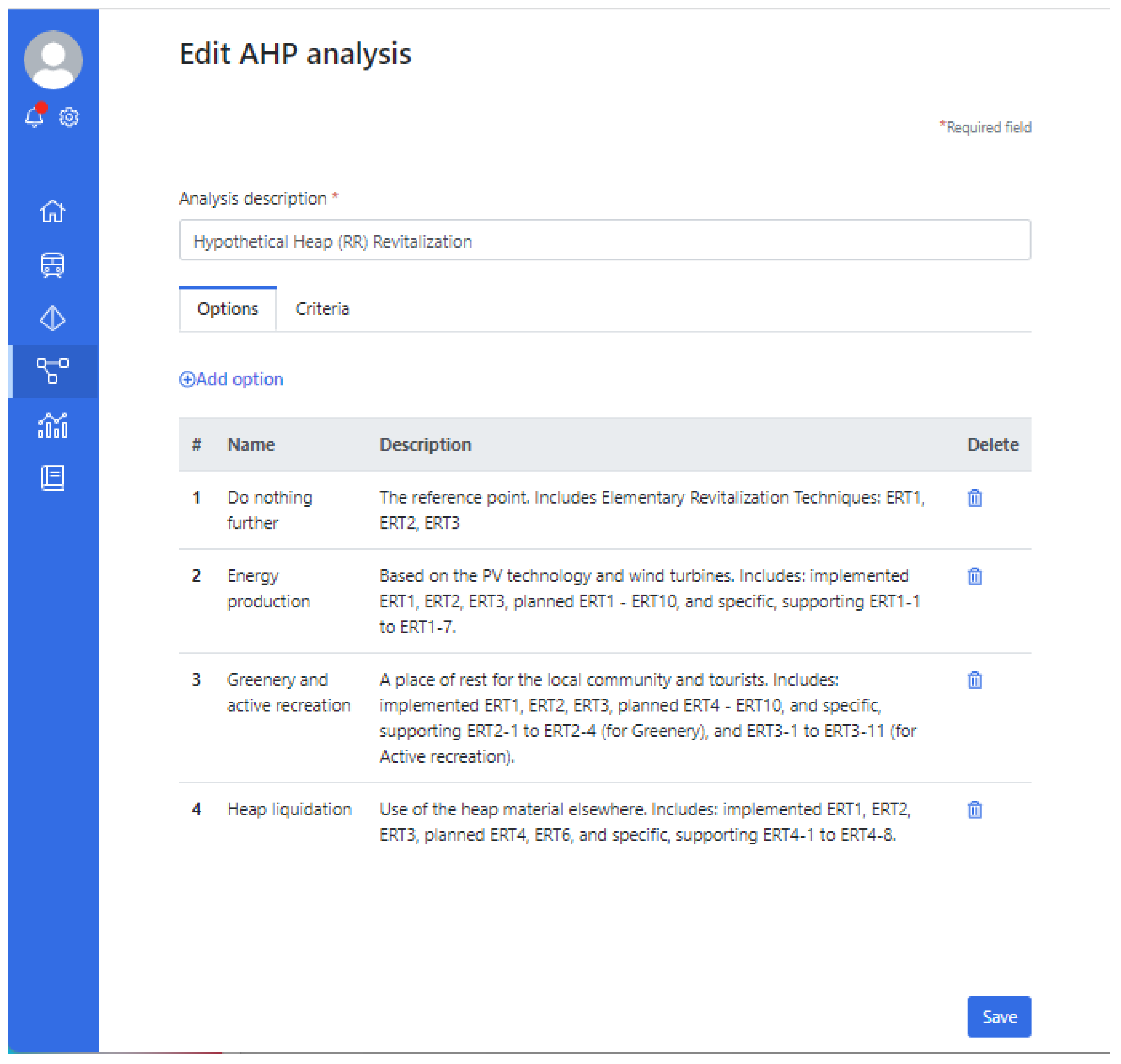Click the 'Heap liquidation' option name
Viewport: 1121px width, 1064px height.
(x=289, y=809)
